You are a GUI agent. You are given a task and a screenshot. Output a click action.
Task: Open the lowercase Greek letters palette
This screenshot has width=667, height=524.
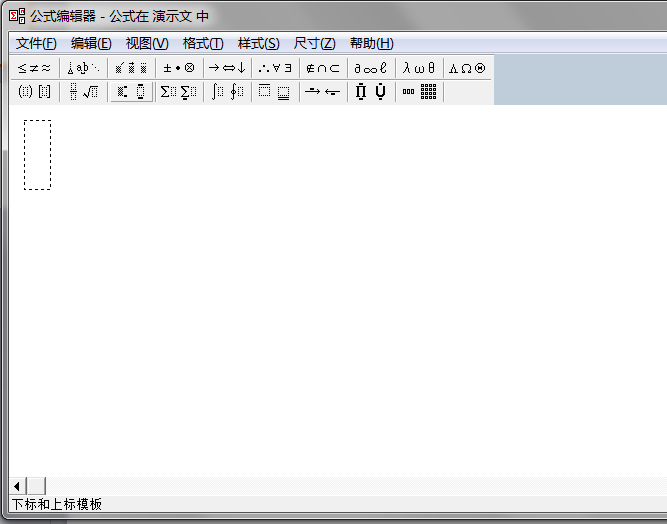[419, 68]
